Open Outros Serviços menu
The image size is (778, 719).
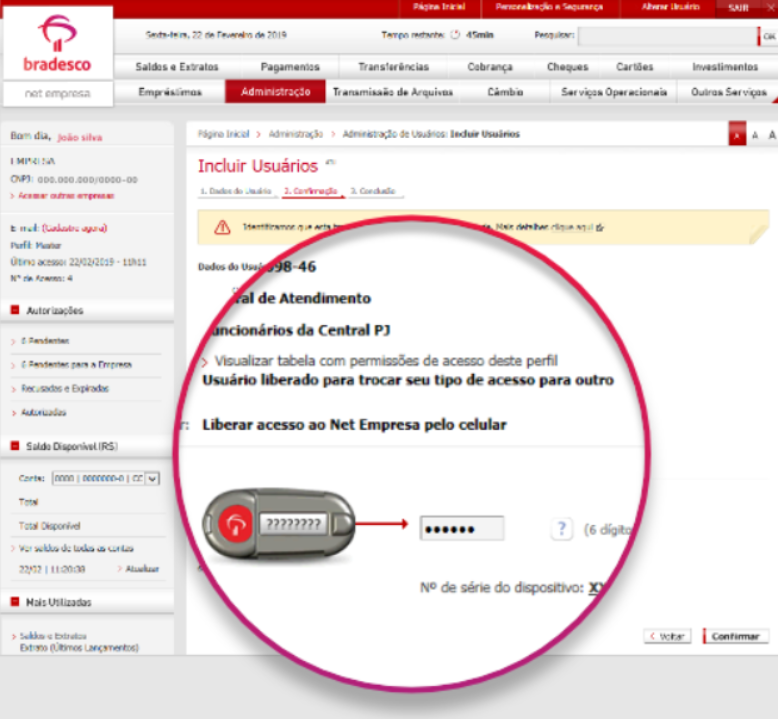[x=729, y=92]
